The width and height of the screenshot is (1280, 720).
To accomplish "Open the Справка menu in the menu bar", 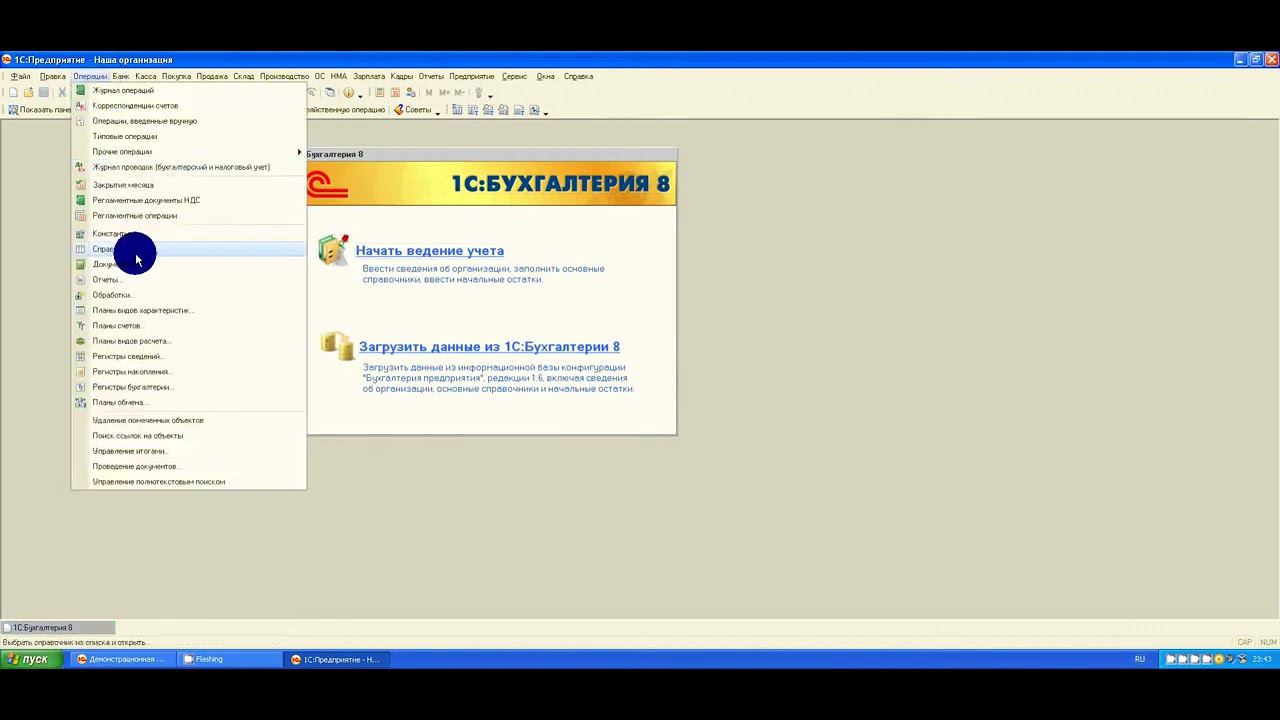I will tap(578, 76).
